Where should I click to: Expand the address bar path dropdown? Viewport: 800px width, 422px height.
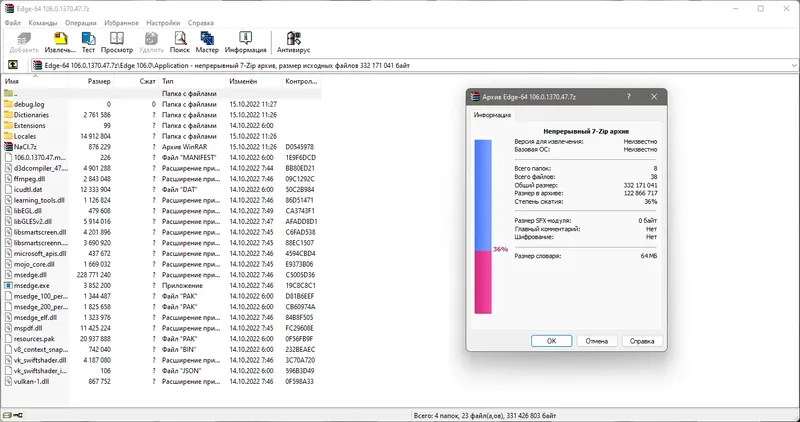[x=794, y=65]
